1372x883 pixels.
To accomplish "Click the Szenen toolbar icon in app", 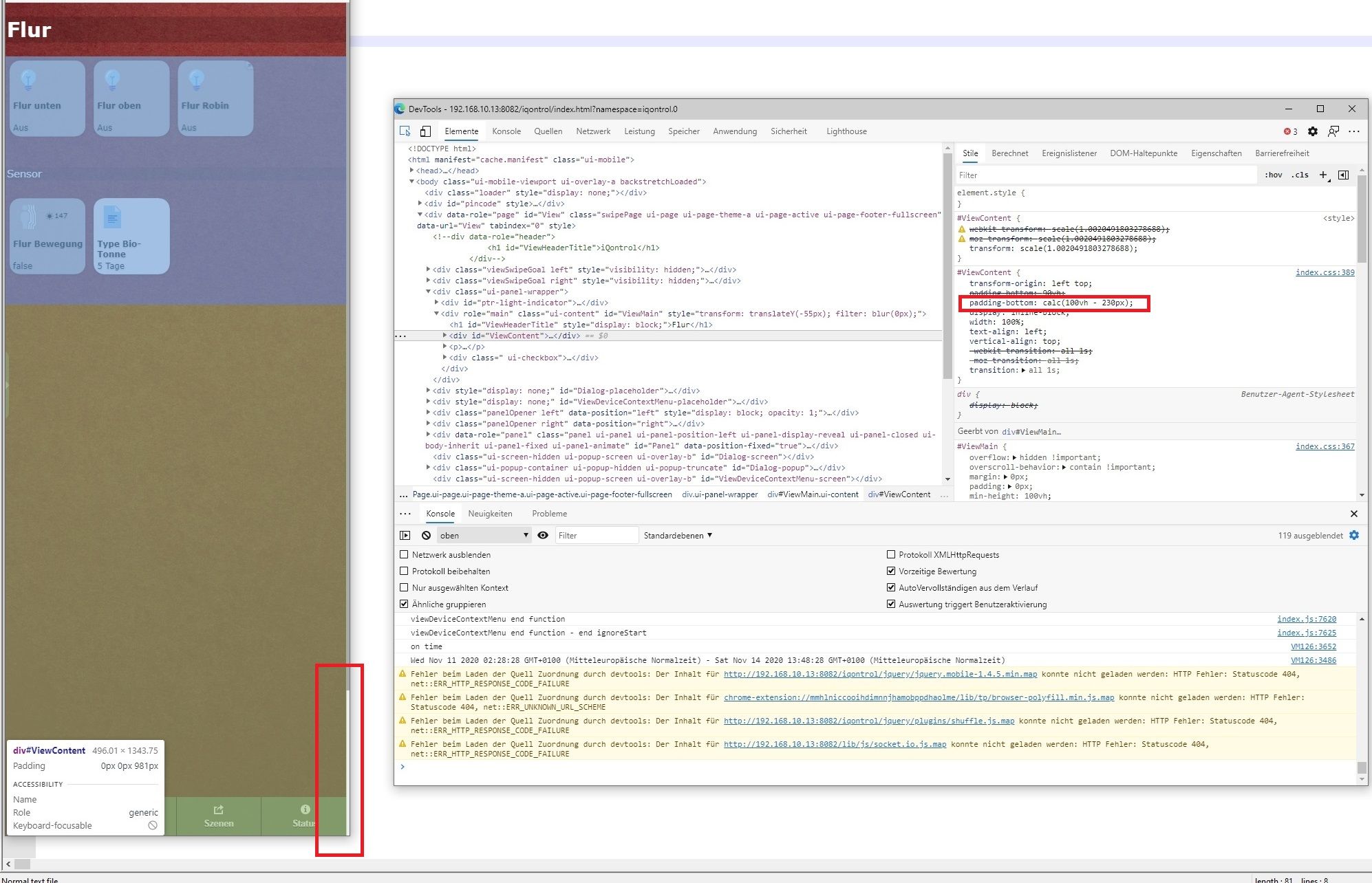I will [219, 816].
